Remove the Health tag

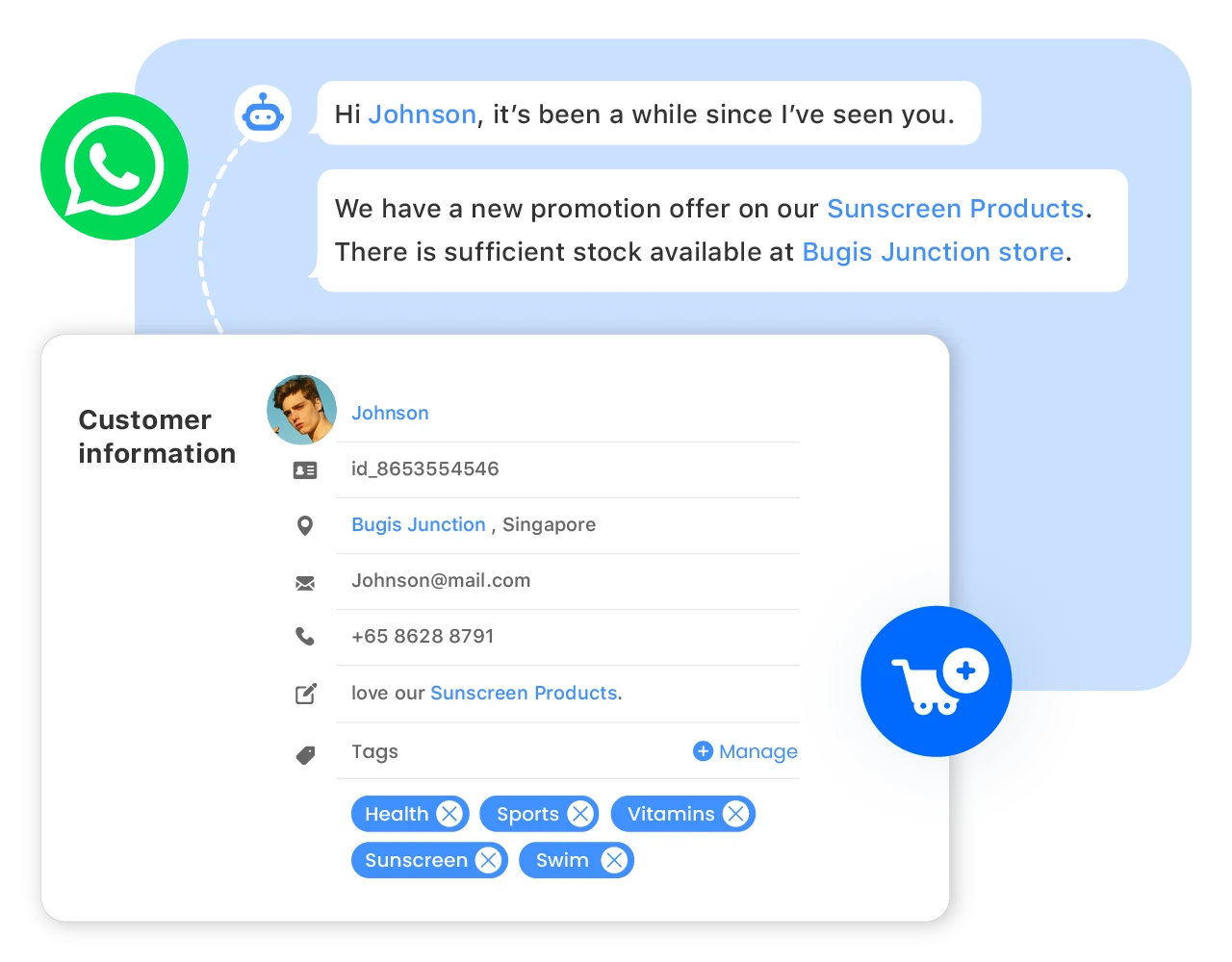point(449,814)
